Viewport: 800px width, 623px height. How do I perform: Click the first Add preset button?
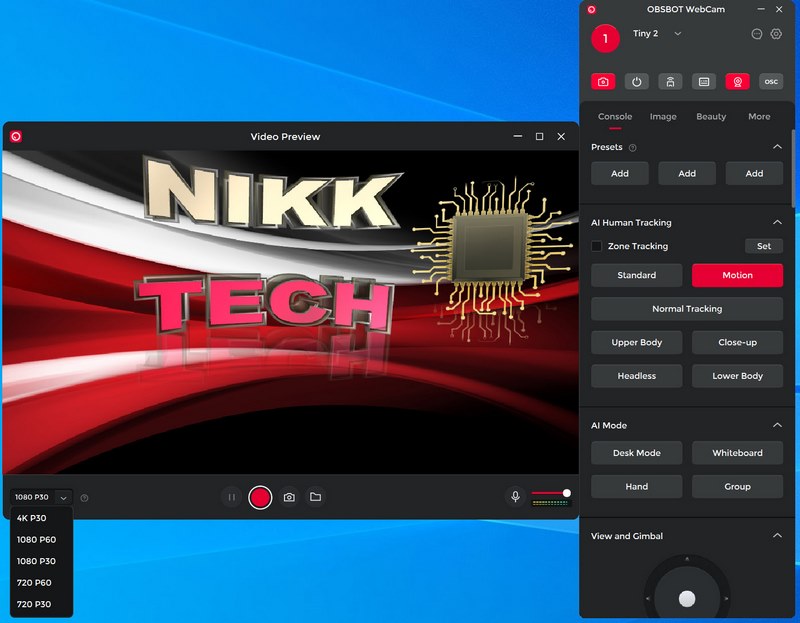pos(620,173)
